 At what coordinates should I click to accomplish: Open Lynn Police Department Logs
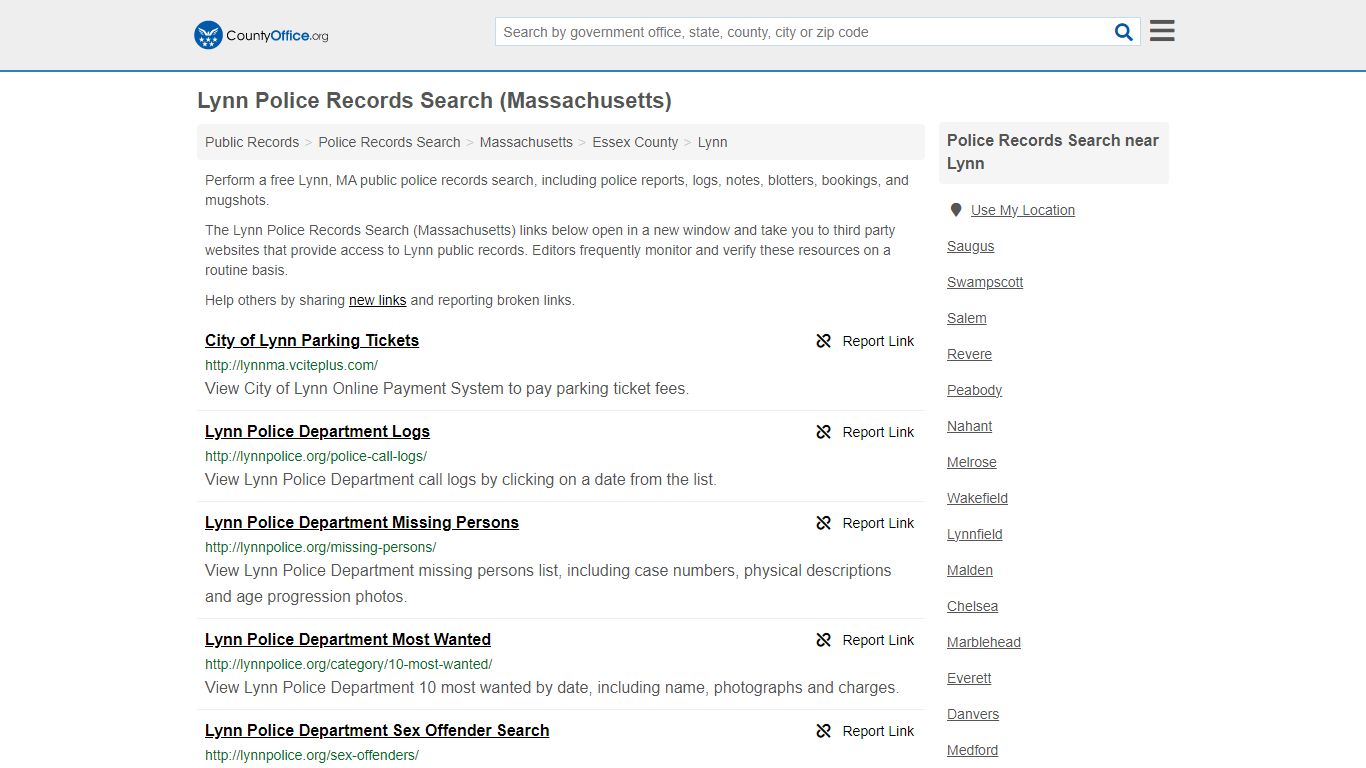pyautogui.click(x=317, y=431)
